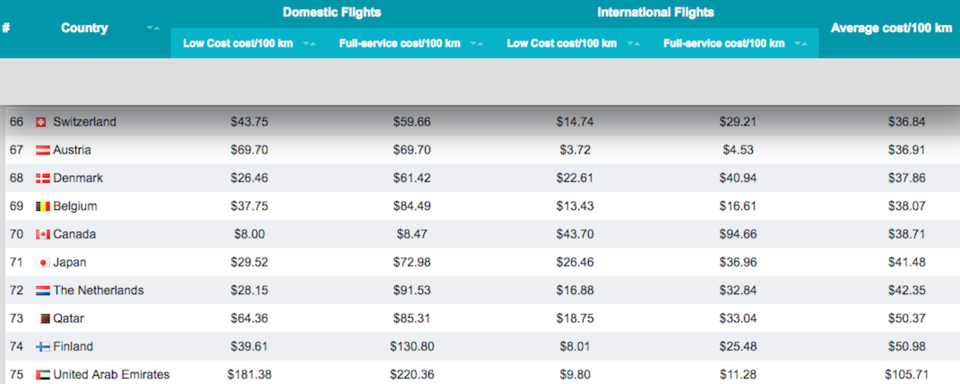Viewport: 960px width, 384px height.
Task: Select the Domestic Flights header group
Action: 331,13
